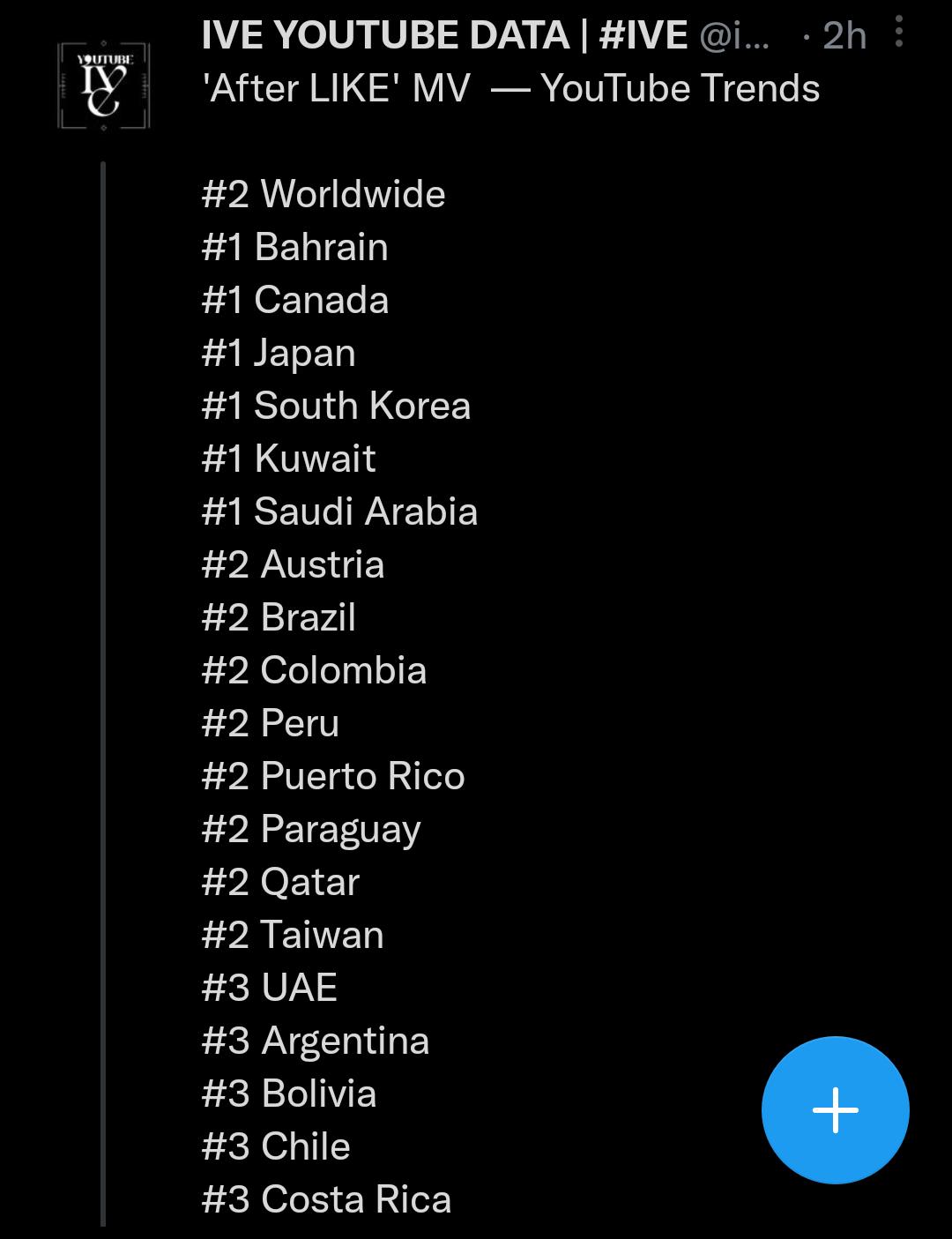Open the IVE YOUTUBE DATA account name
952x1239 pixels.
pos(386,35)
